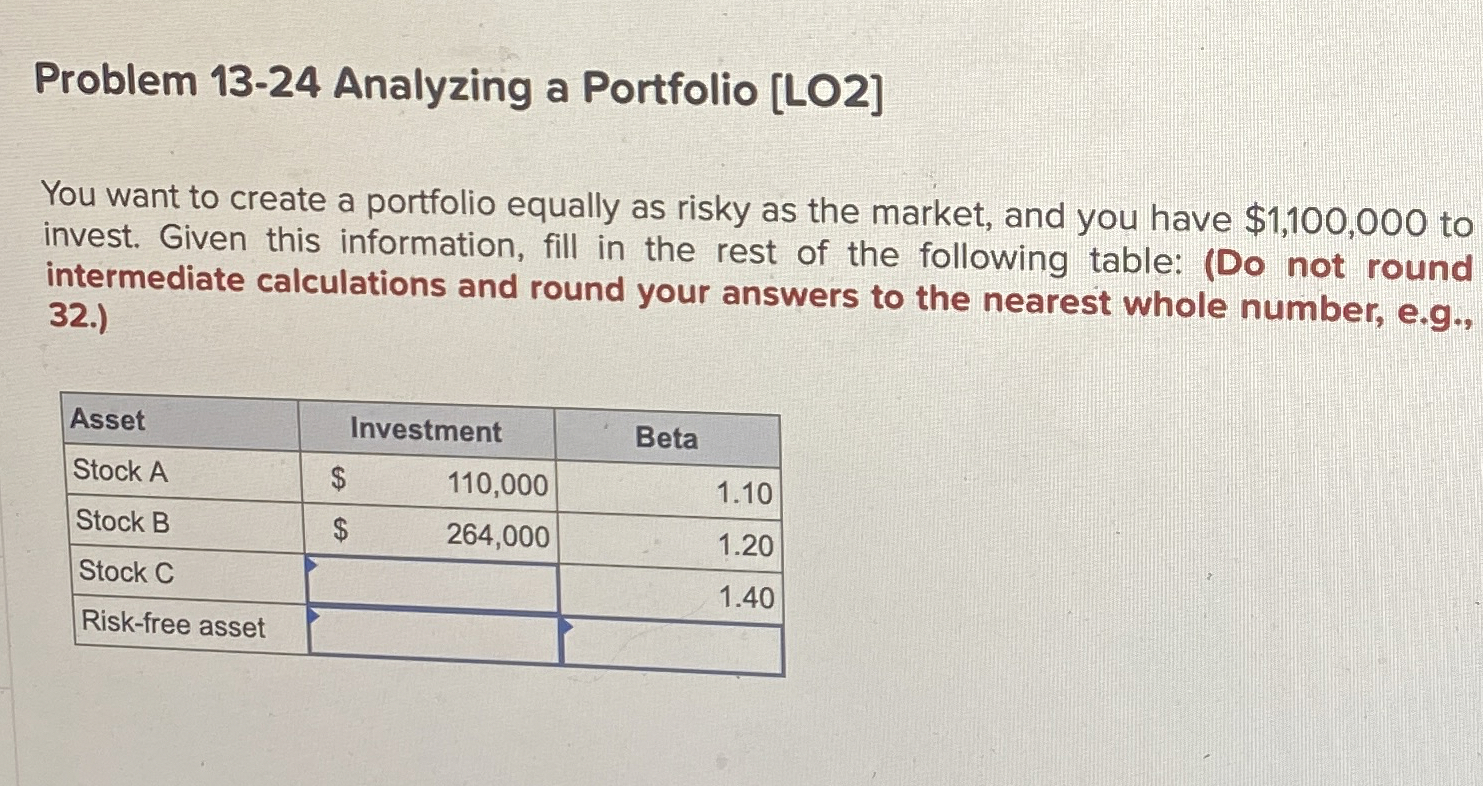
Task: Select the dollar sign in Stock A row
Action: (339, 481)
